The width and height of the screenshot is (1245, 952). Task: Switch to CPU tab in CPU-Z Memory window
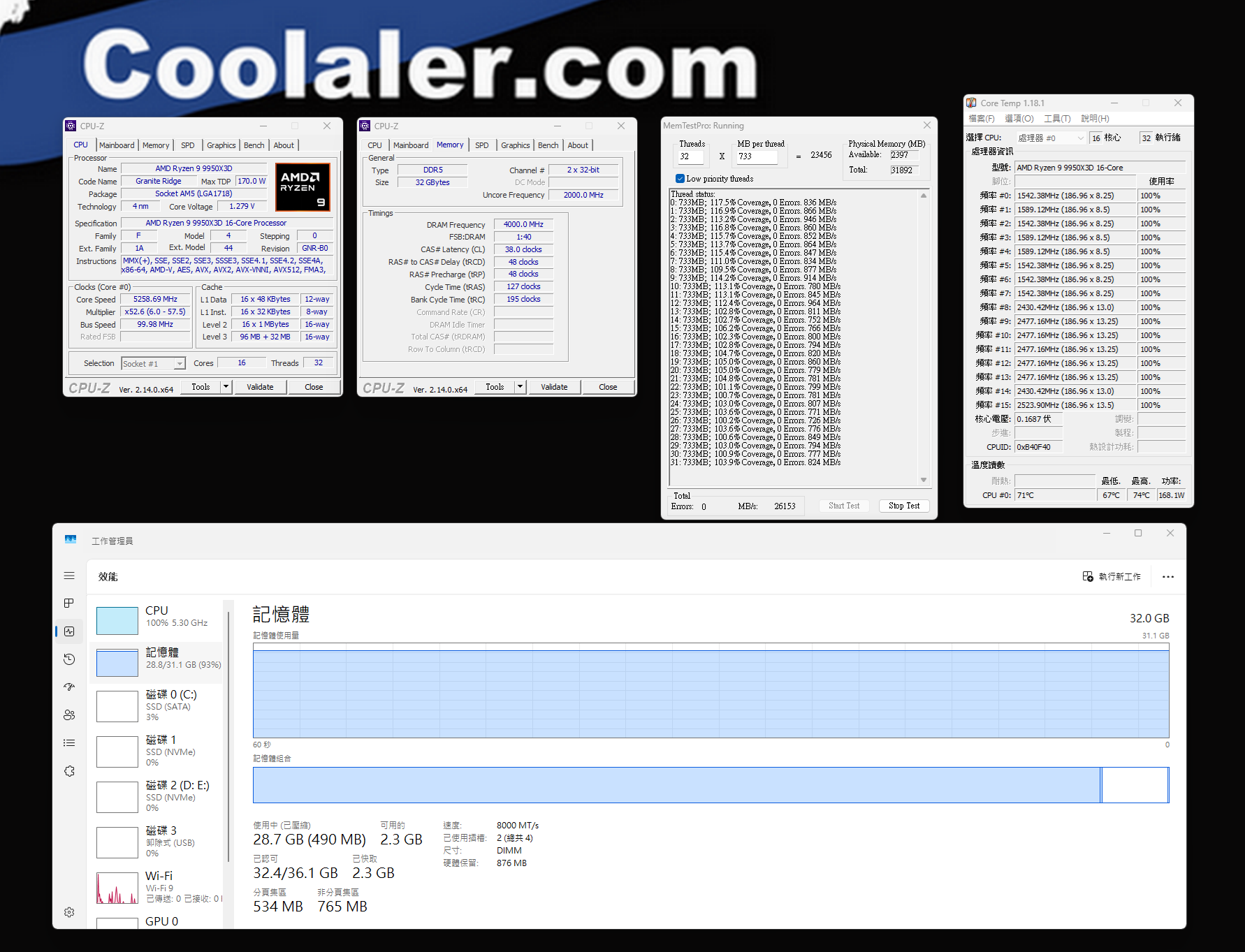click(x=375, y=145)
